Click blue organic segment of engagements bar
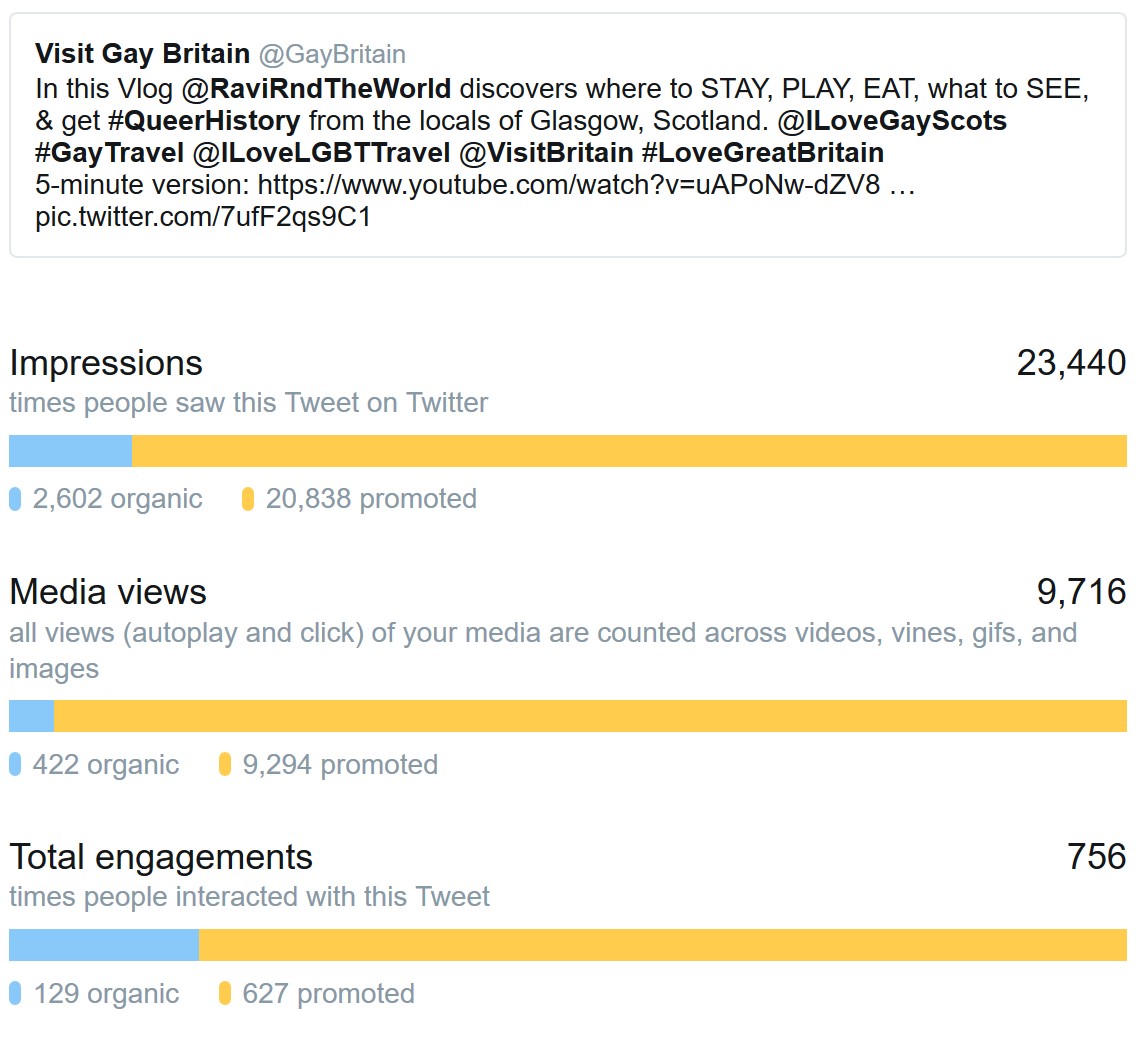 (104, 945)
